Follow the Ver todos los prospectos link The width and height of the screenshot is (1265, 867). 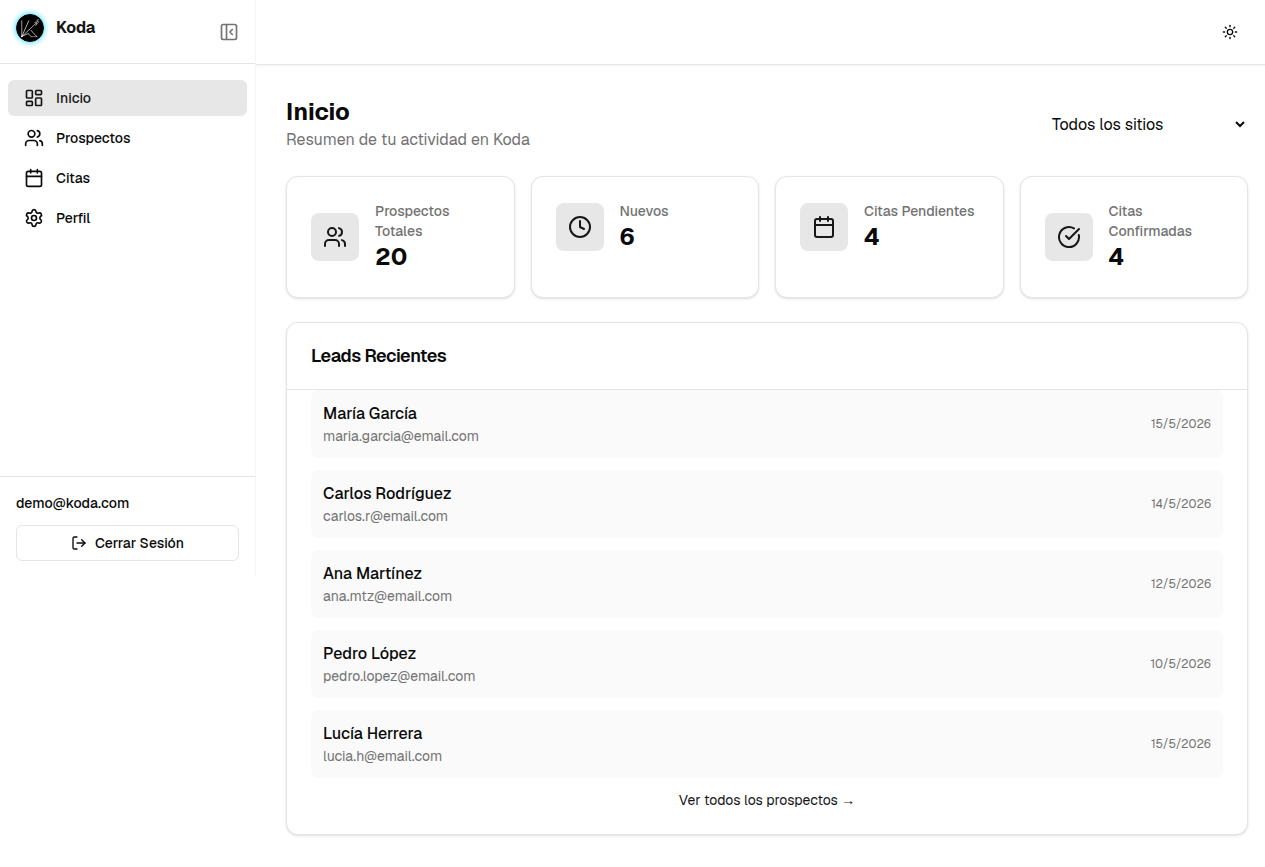coord(766,801)
